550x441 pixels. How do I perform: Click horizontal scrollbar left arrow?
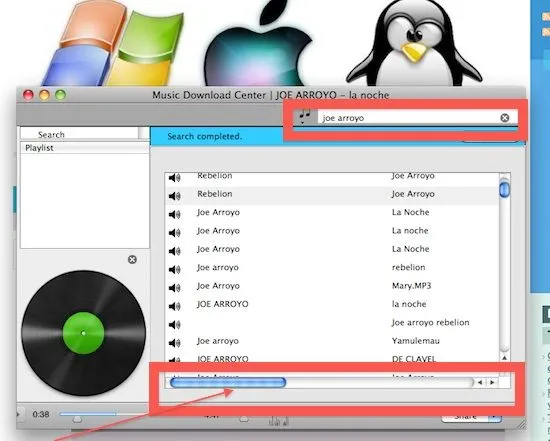click(479, 382)
